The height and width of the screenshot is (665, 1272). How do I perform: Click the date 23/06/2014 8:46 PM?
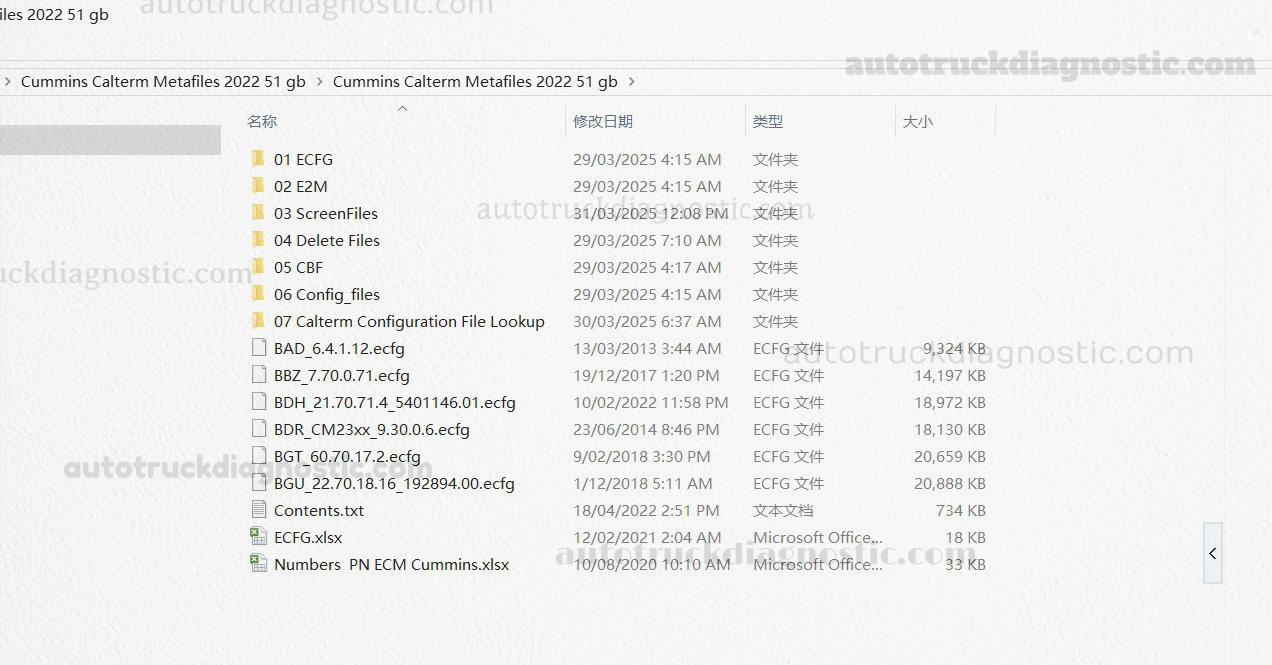click(x=646, y=429)
